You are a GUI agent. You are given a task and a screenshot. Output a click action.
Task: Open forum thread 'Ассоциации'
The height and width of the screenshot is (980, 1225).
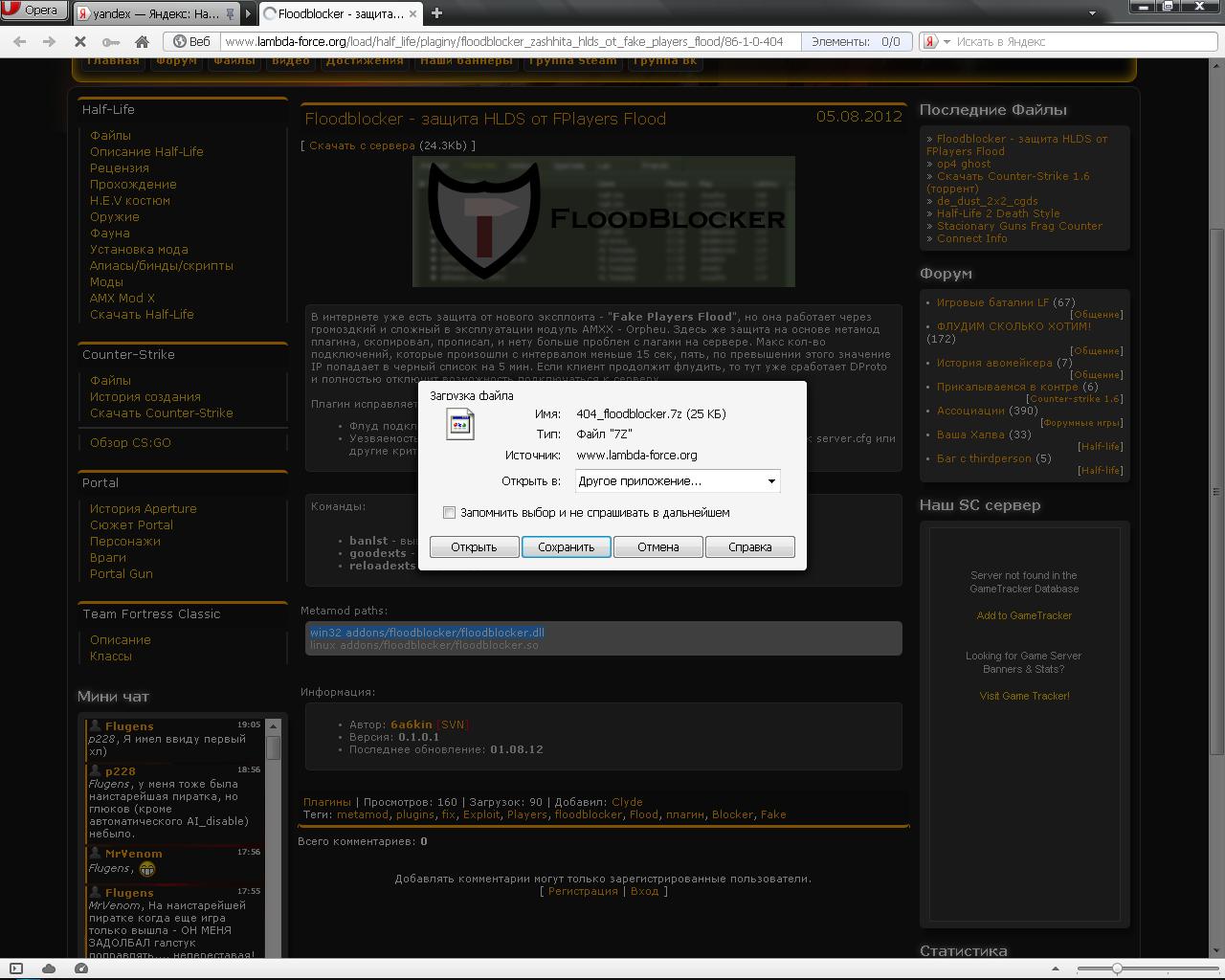(970, 411)
